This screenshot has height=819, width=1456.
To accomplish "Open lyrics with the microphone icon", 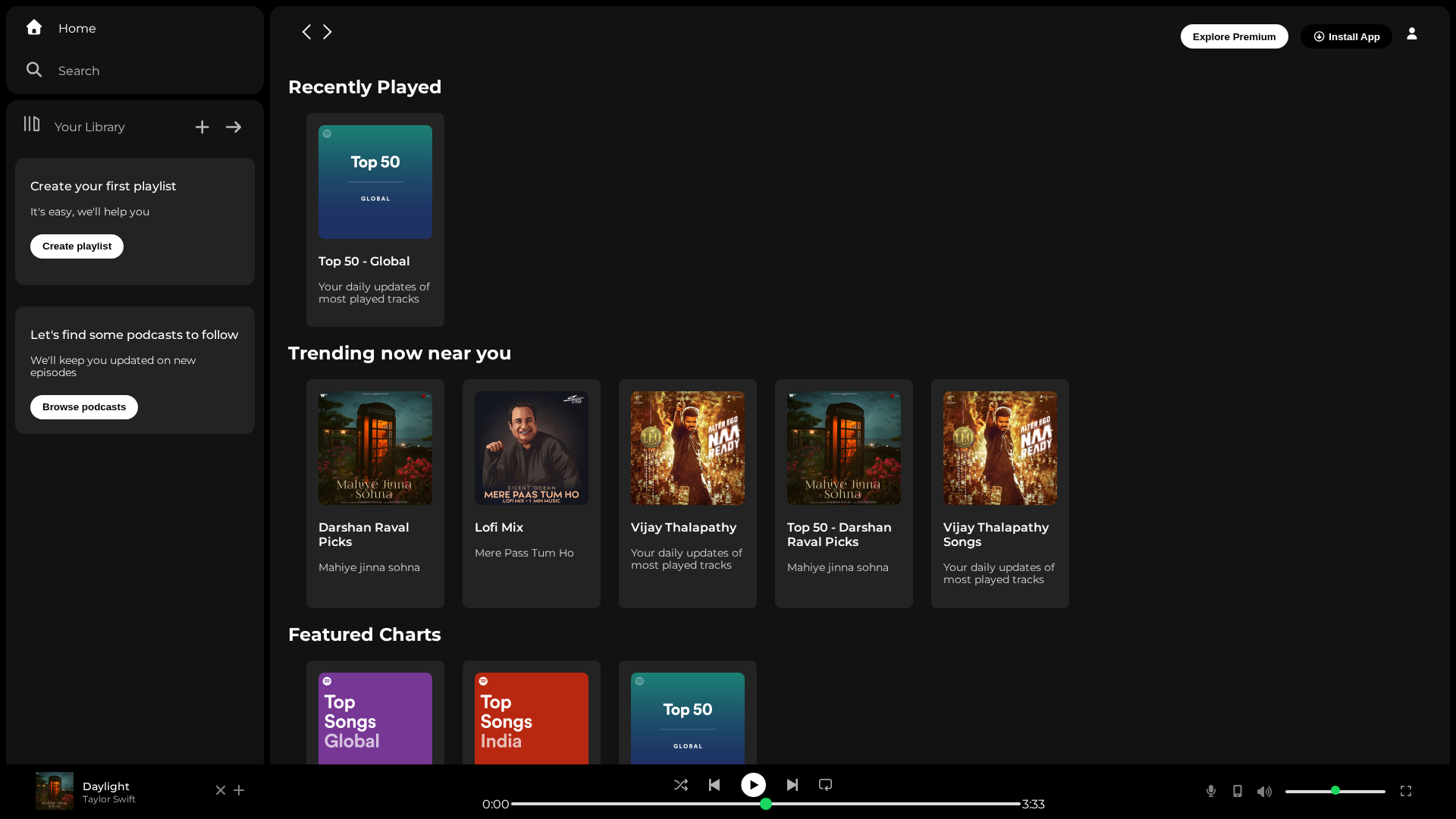I will [x=1211, y=791].
